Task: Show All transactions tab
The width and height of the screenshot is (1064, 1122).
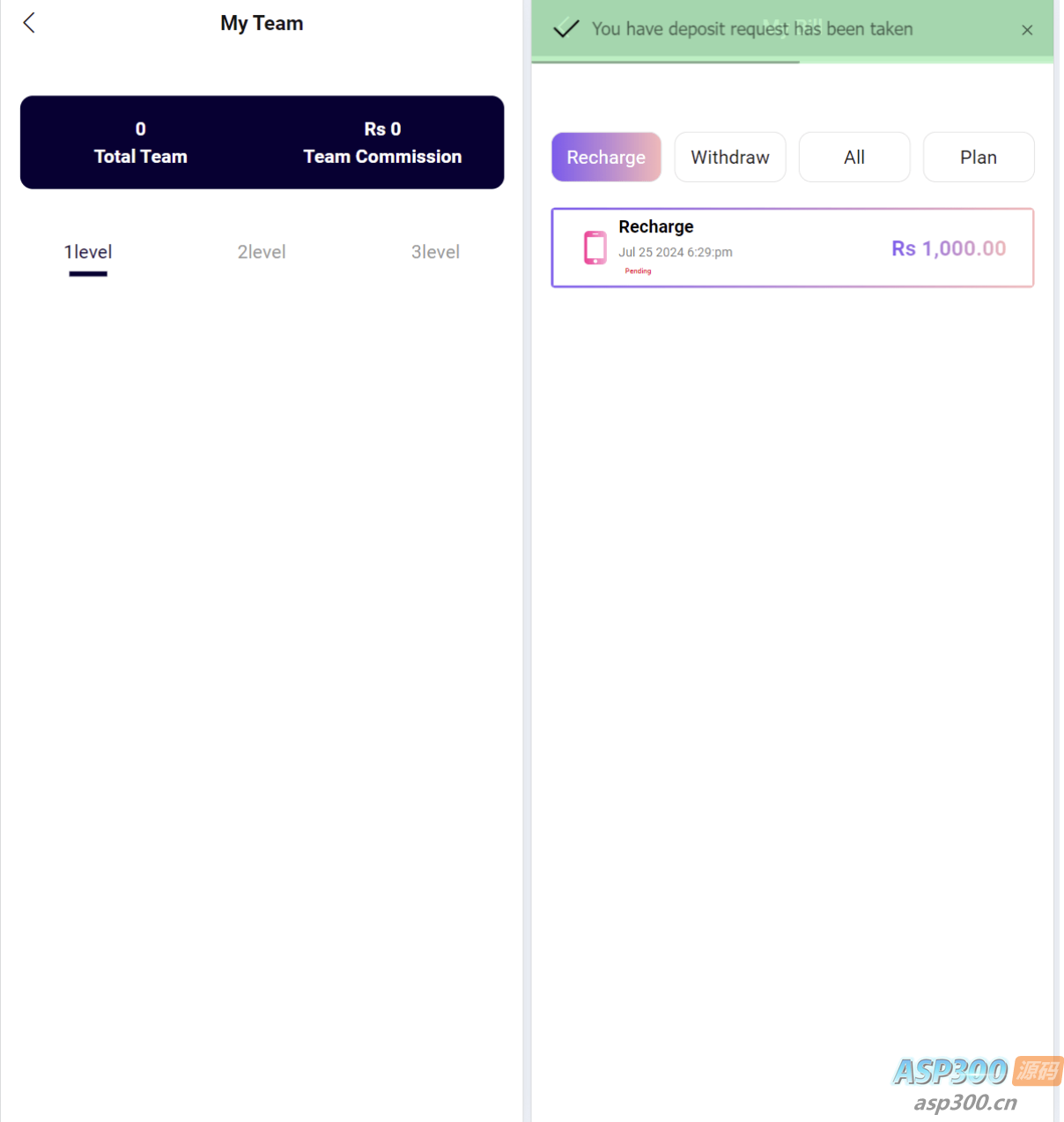Action: (x=854, y=157)
